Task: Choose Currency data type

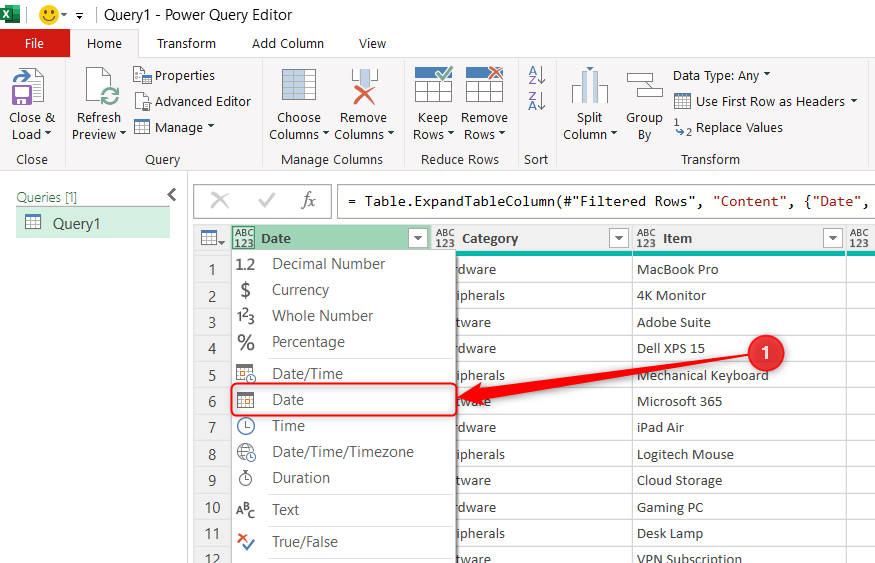Action: [344, 290]
